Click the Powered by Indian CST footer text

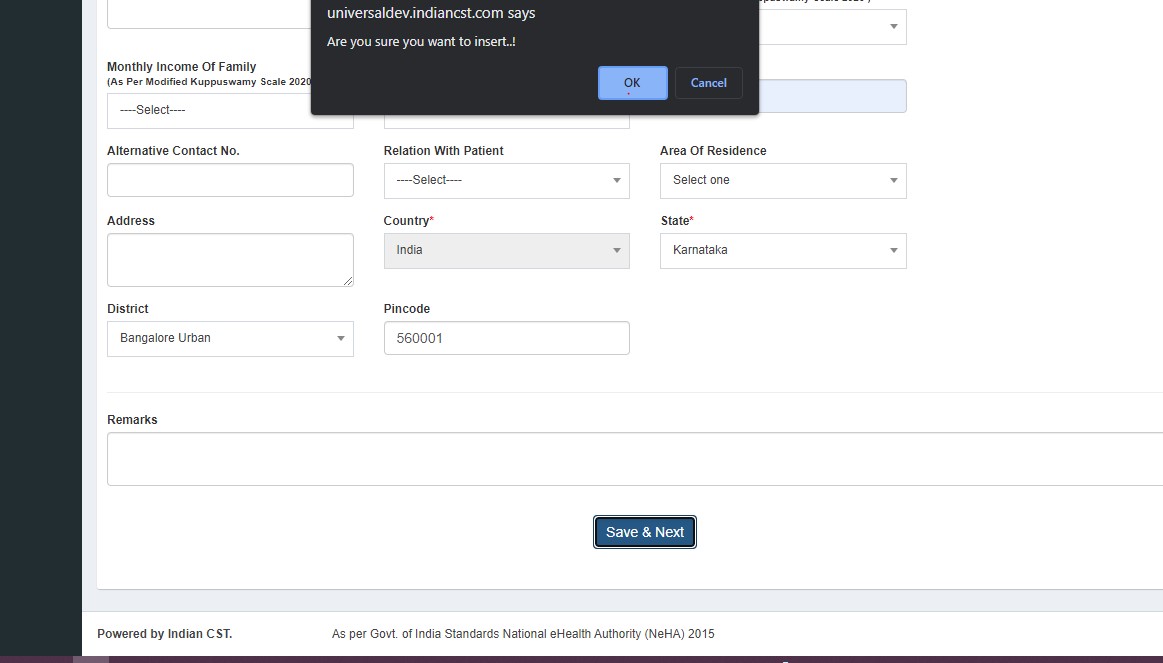click(164, 634)
